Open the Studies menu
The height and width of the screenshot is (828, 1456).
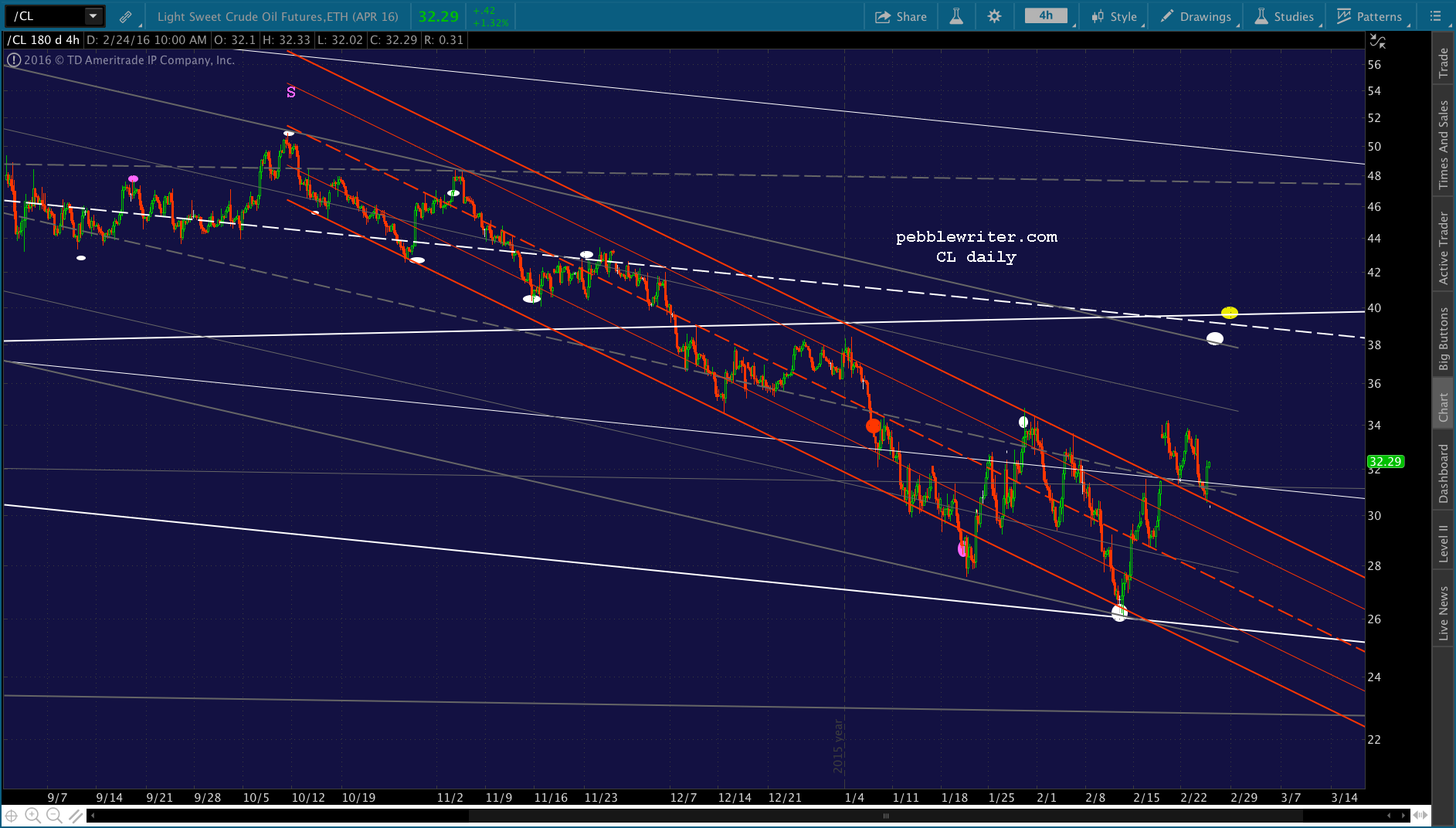[x=1285, y=16]
